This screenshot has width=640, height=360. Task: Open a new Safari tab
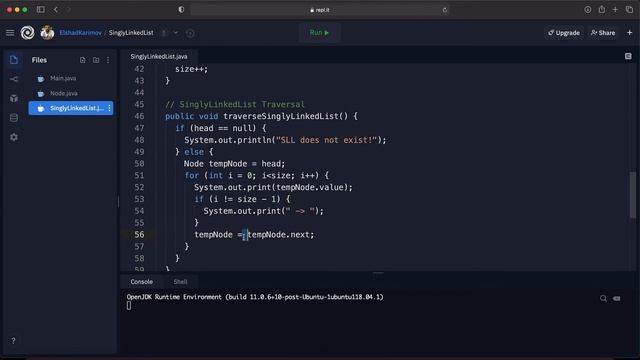[615, 9]
